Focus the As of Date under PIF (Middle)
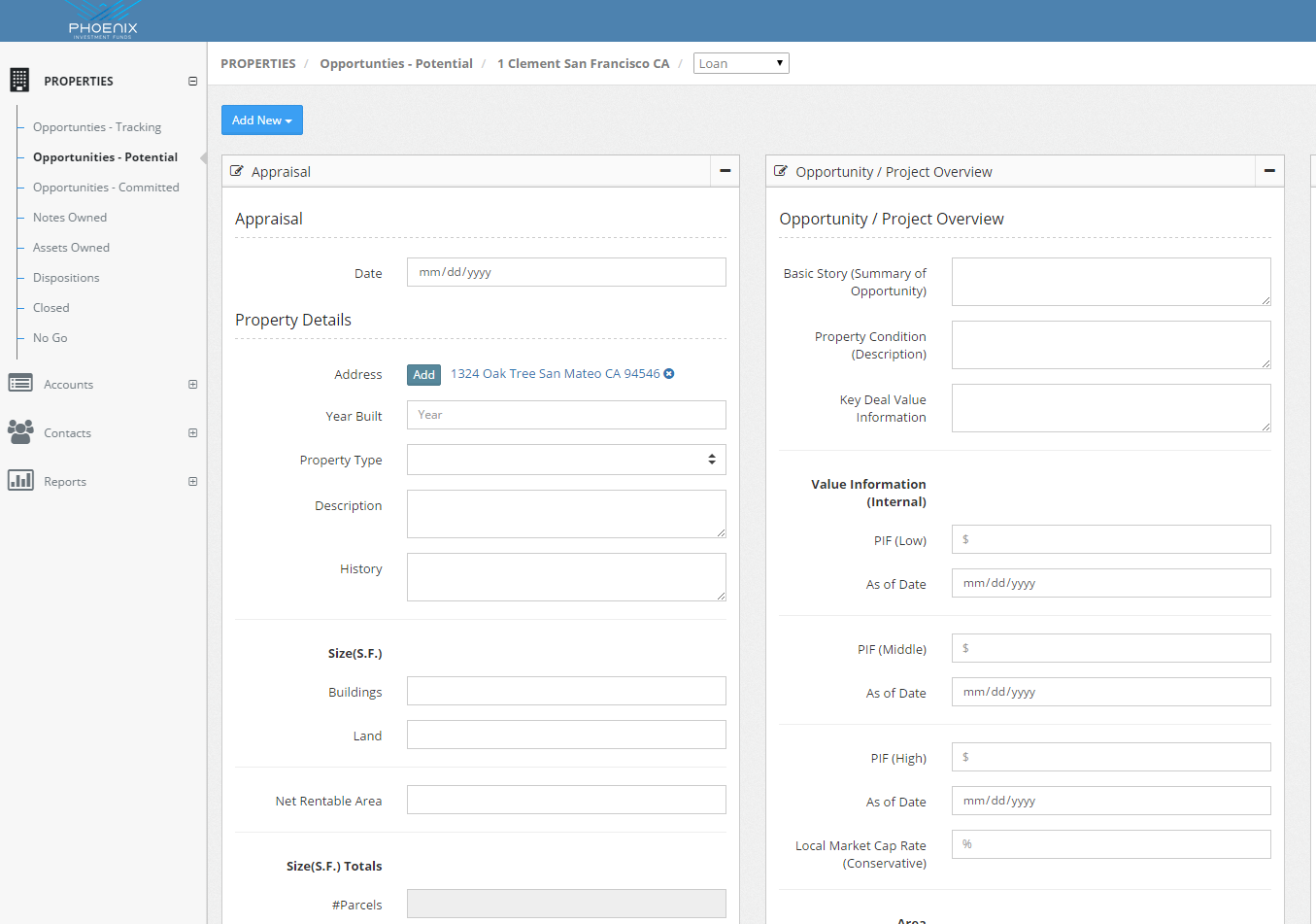Screen dimensions: 1316x924 point(1111,692)
